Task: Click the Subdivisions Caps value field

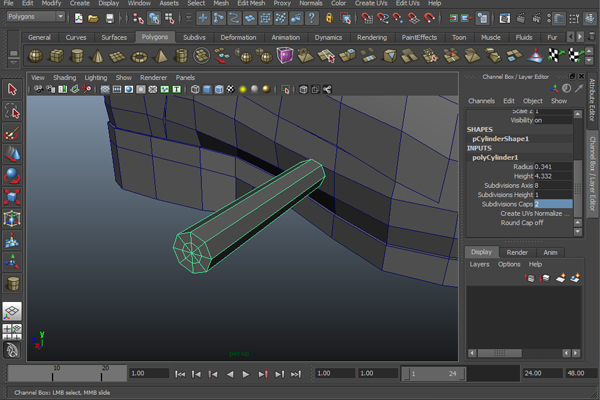Action: point(553,204)
